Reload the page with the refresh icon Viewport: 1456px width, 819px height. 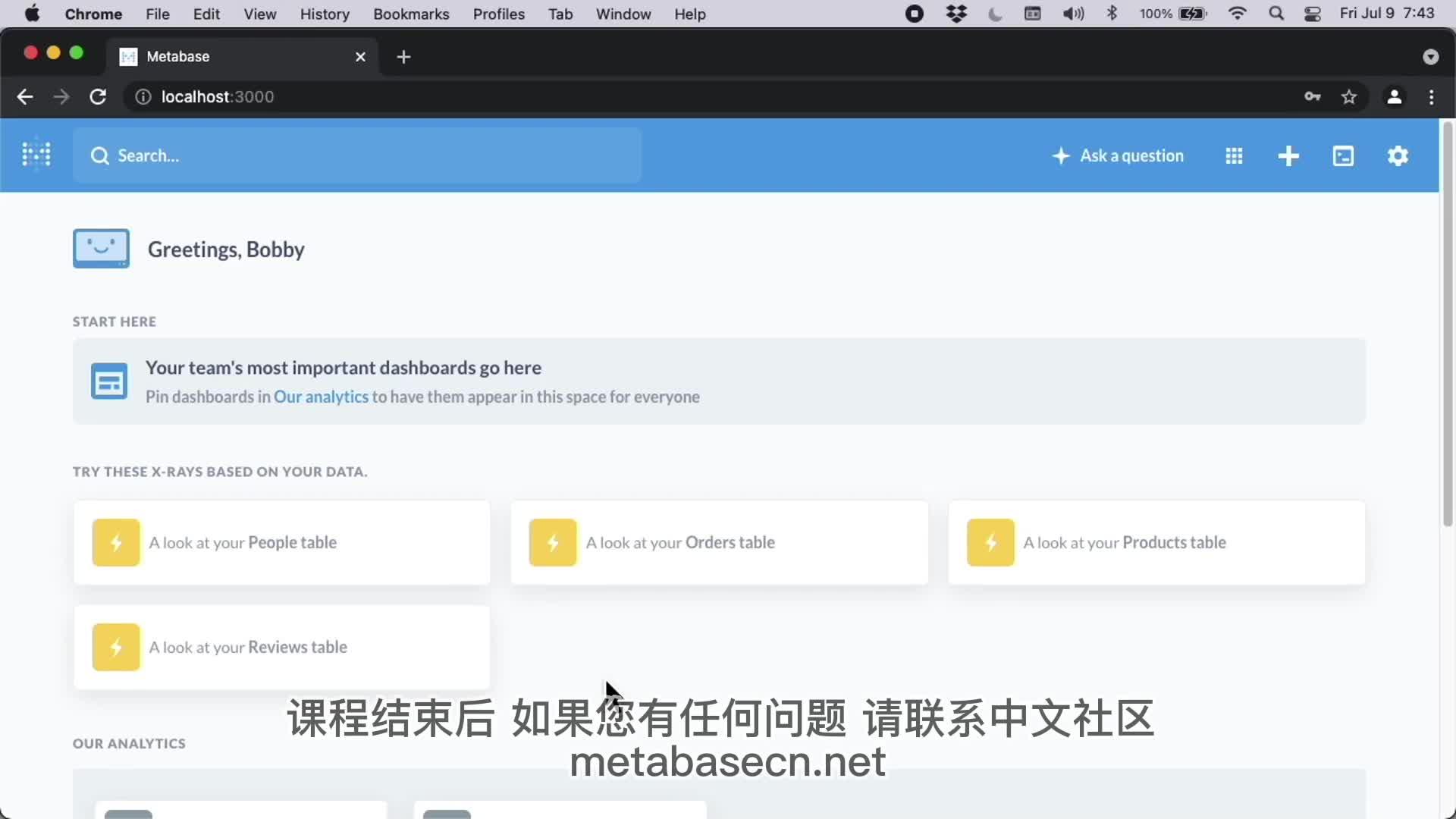click(x=98, y=96)
